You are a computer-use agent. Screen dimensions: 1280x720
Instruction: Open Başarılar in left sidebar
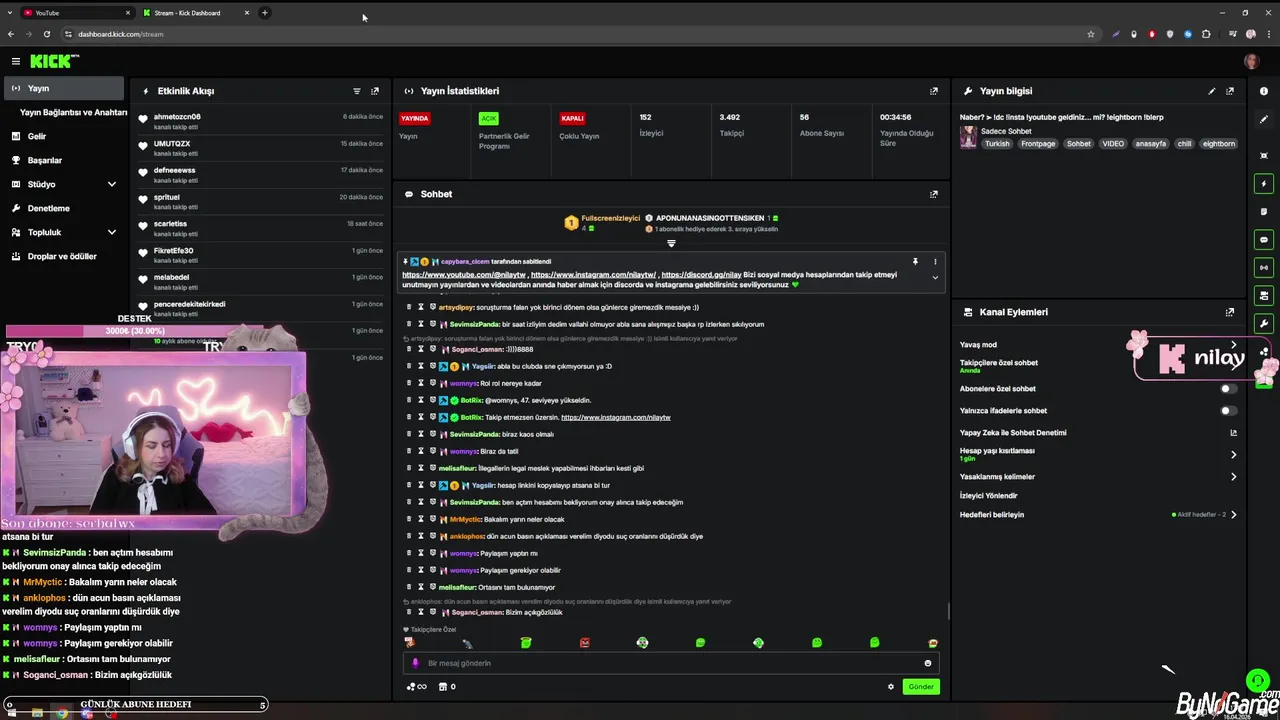(x=45, y=160)
